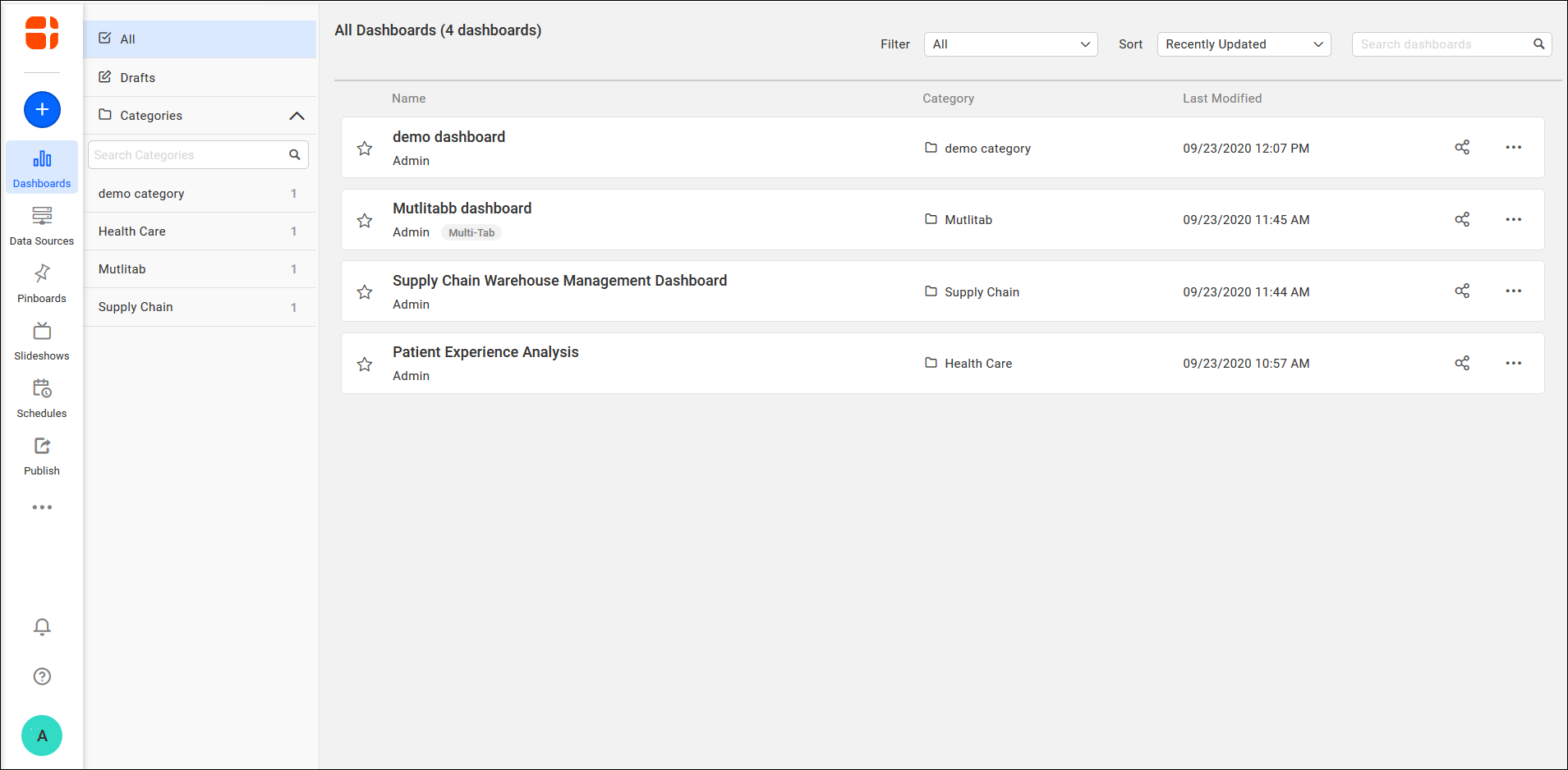The image size is (1568, 770).
Task: Collapse the Categories list
Action: 297,116
